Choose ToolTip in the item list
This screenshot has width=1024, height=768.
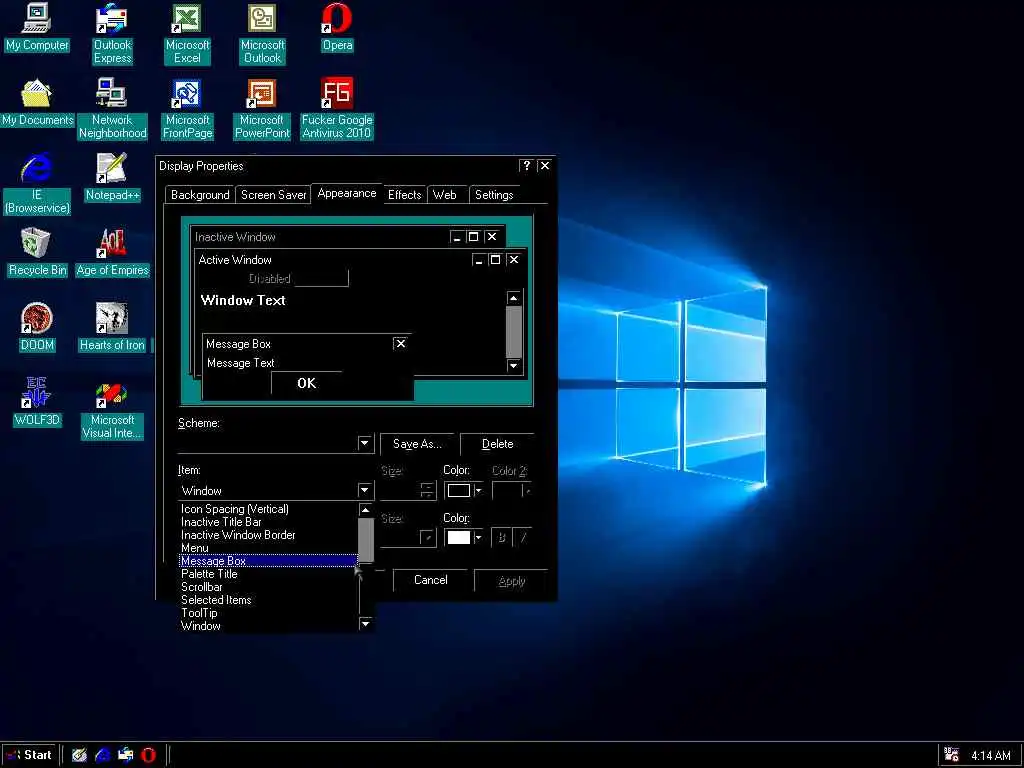click(x=268, y=613)
